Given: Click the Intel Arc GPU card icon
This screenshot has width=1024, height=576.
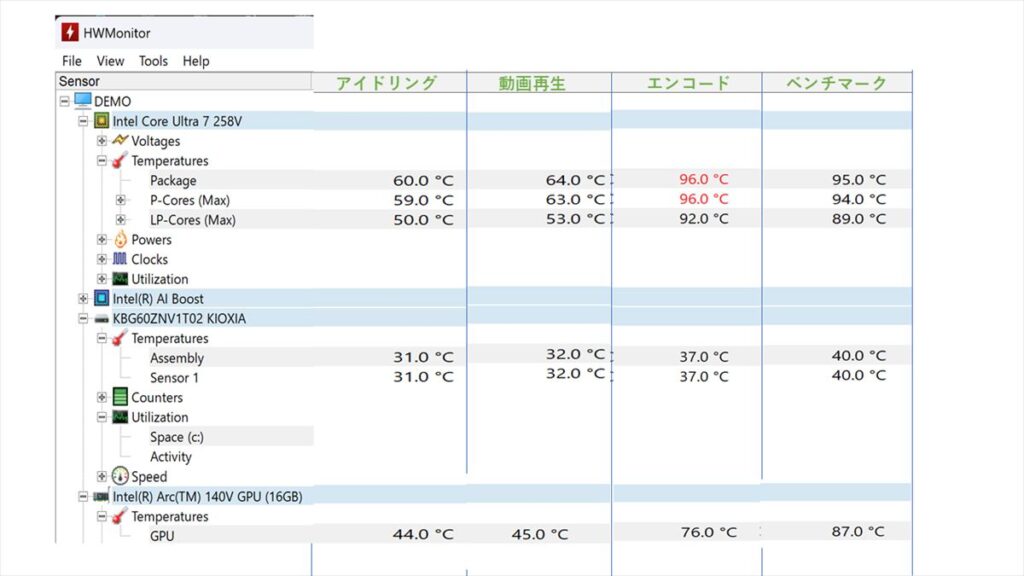Looking at the screenshot, I should pyautogui.click(x=101, y=496).
